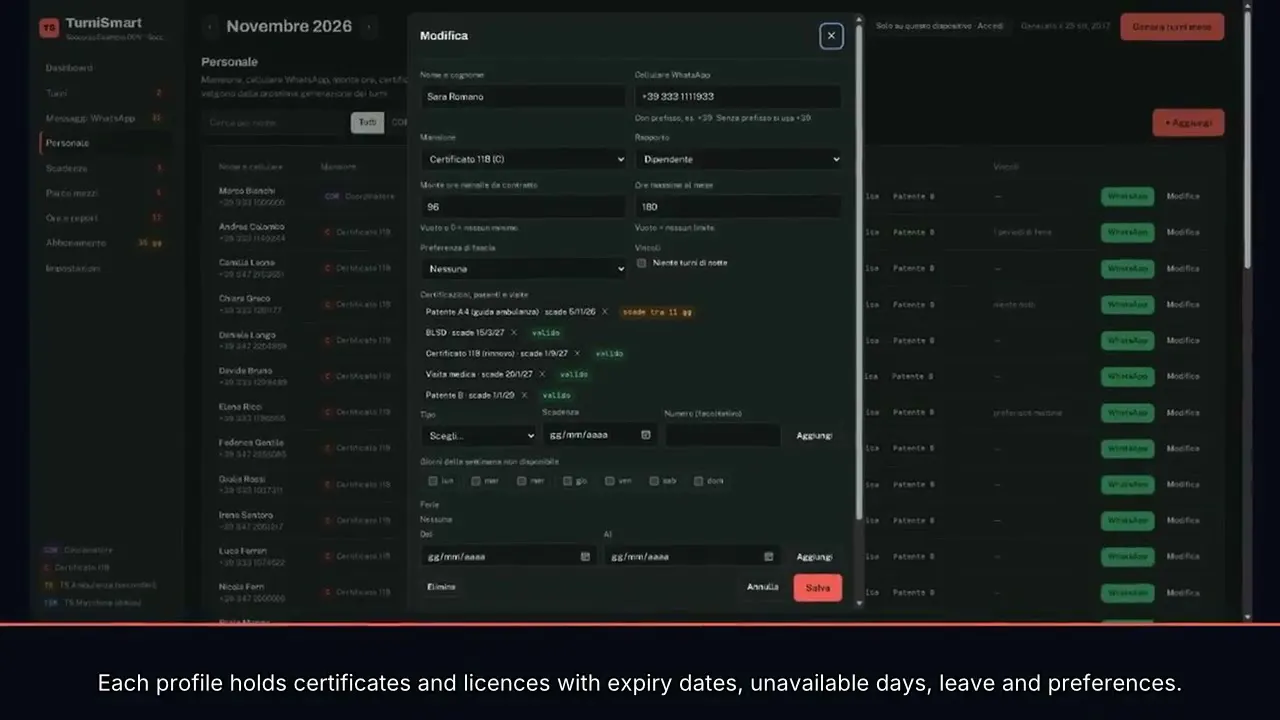This screenshot has width=1280, height=720.
Task: Click the Cellulare WhatsApp number field
Action: tap(738, 97)
